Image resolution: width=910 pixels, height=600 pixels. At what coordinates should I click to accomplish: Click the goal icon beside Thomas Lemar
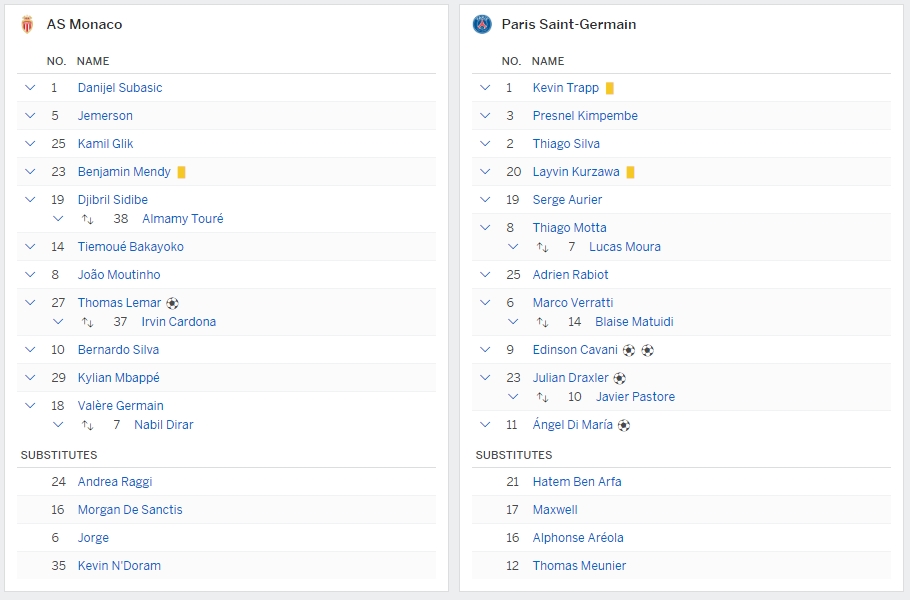click(172, 303)
